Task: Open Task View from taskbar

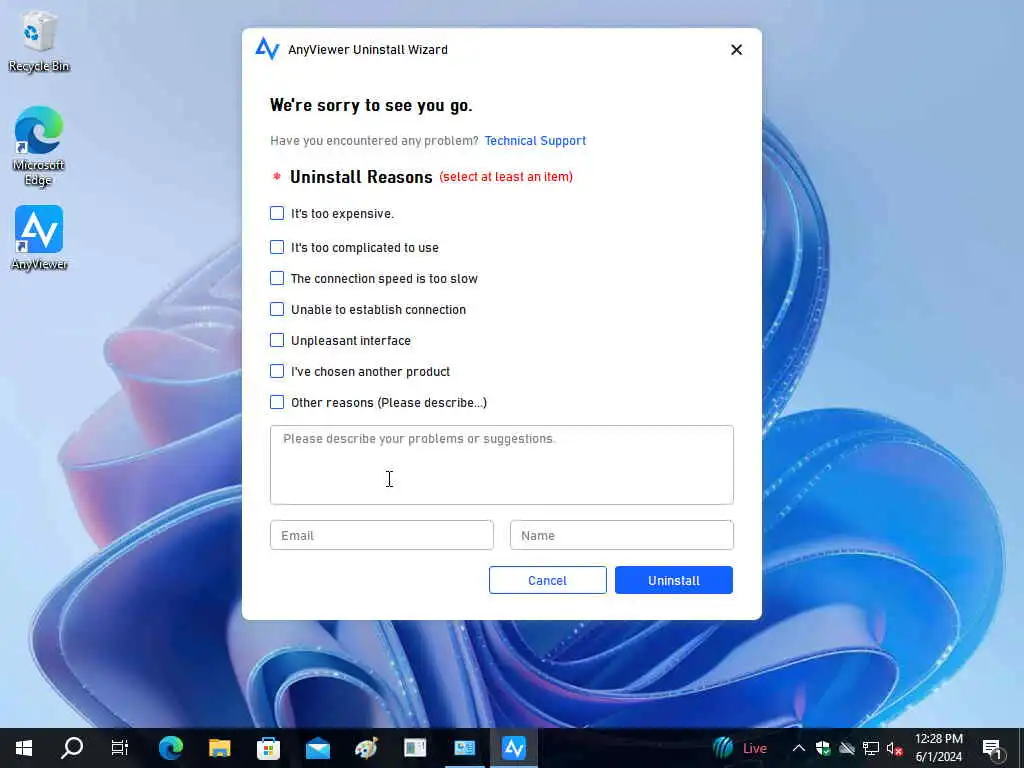Action: pyautogui.click(x=120, y=748)
